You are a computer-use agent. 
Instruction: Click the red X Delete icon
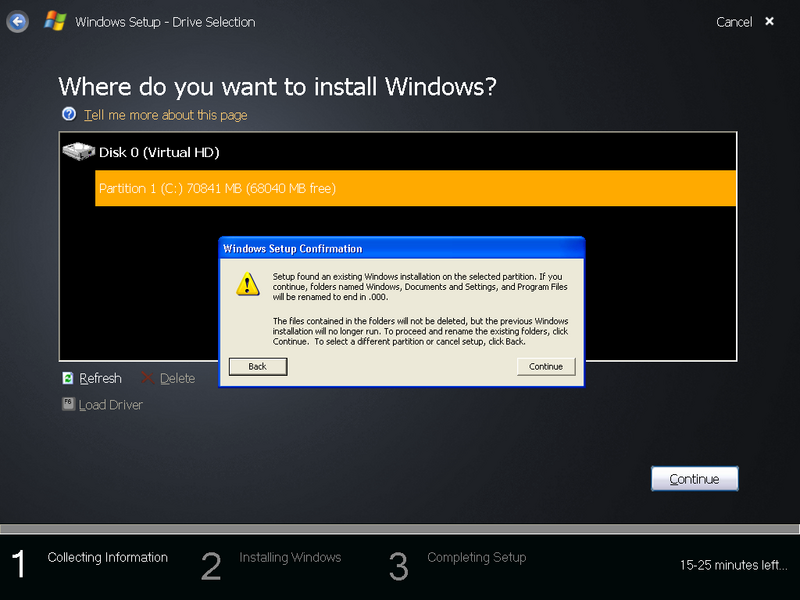point(147,378)
